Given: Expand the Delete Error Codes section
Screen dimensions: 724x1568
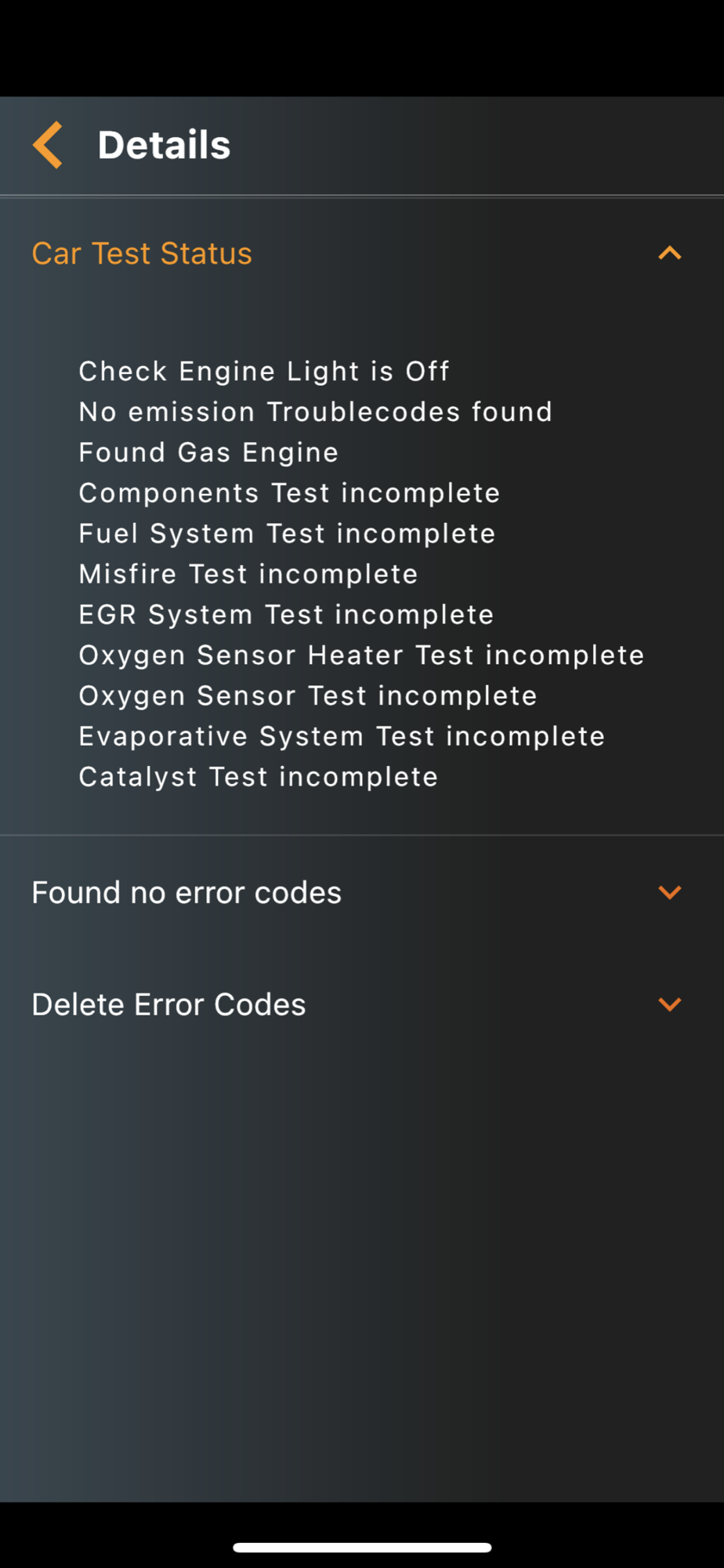Looking at the screenshot, I should pyautogui.click(x=670, y=1004).
